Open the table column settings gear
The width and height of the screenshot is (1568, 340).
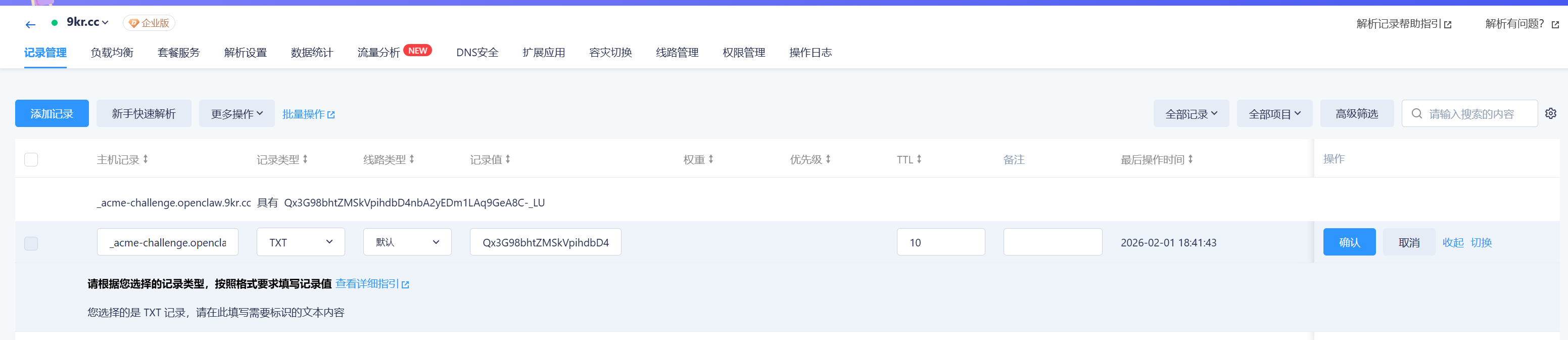(x=1550, y=113)
